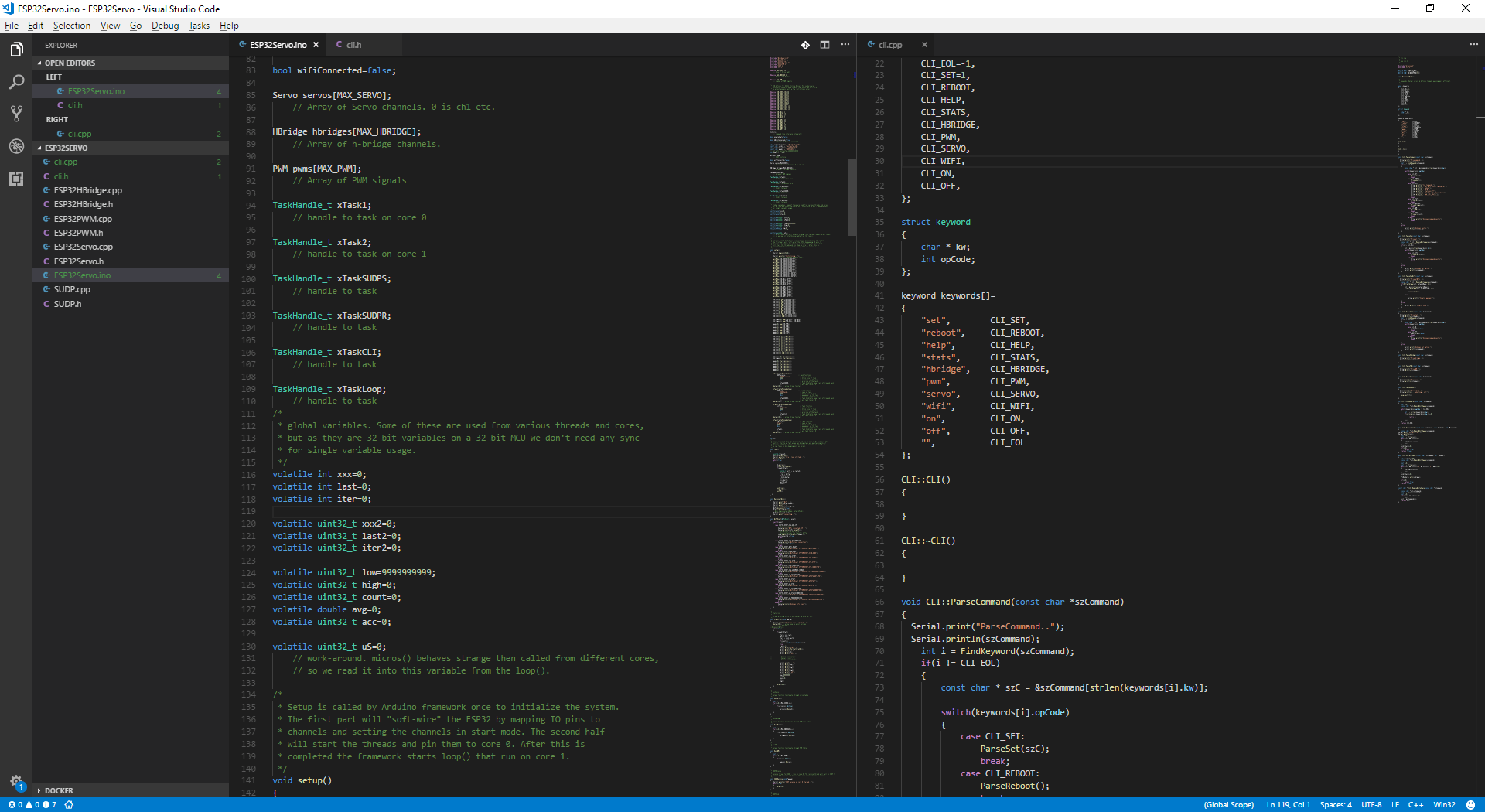Click the PlatformIO Home icon in status bar

point(68,805)
